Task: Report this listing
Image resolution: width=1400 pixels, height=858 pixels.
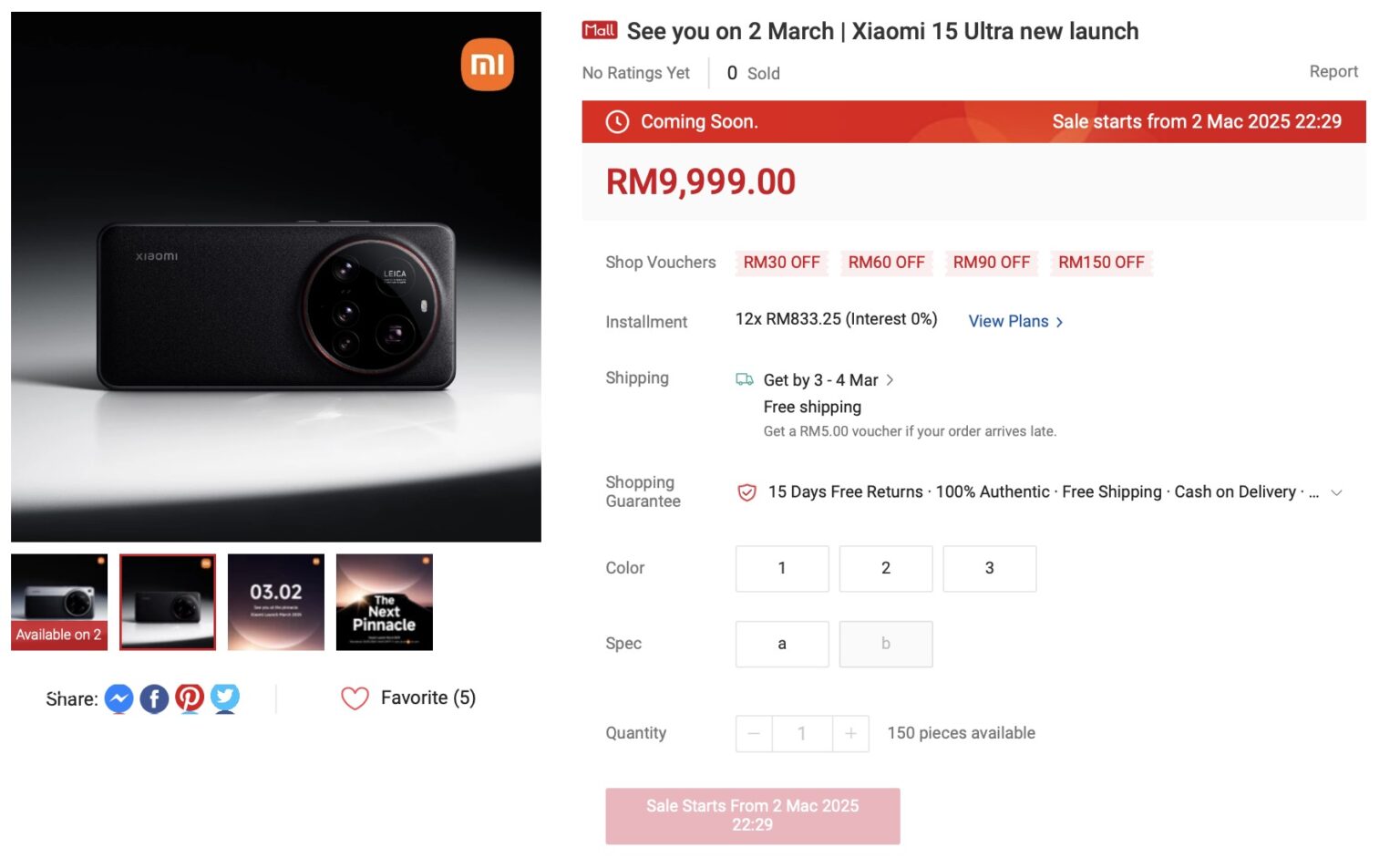Action: point(1333,70)
